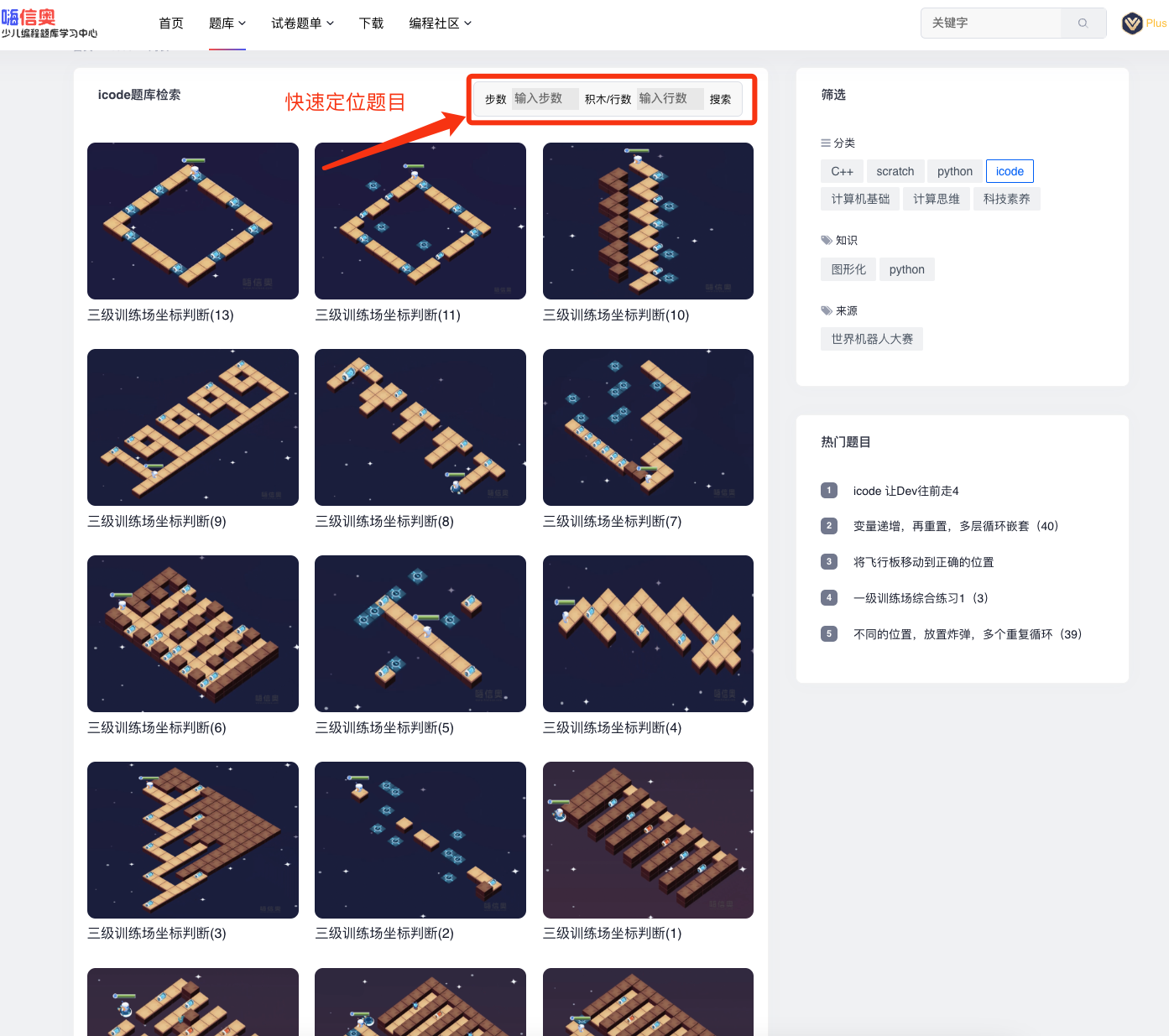Screen dimensions: 1169x1036
Task: Click the 知识 tag icon
Action: (x=827, y=241)
